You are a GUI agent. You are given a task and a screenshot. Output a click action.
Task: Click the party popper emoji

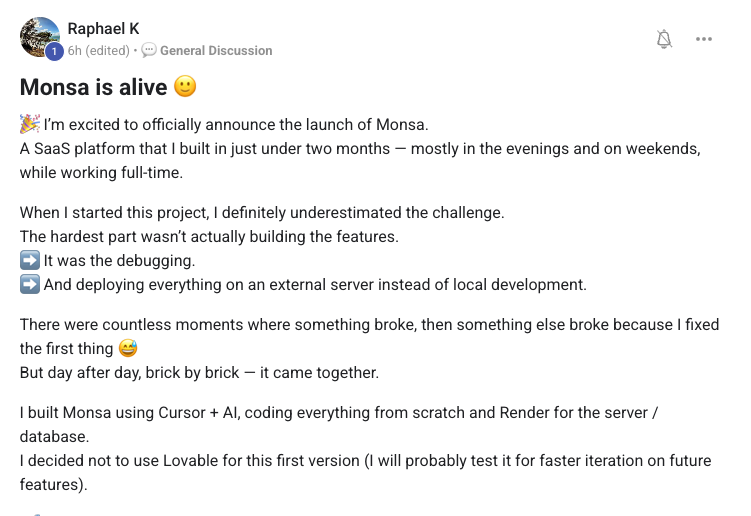pyautogui.click(x=29, y=124)
